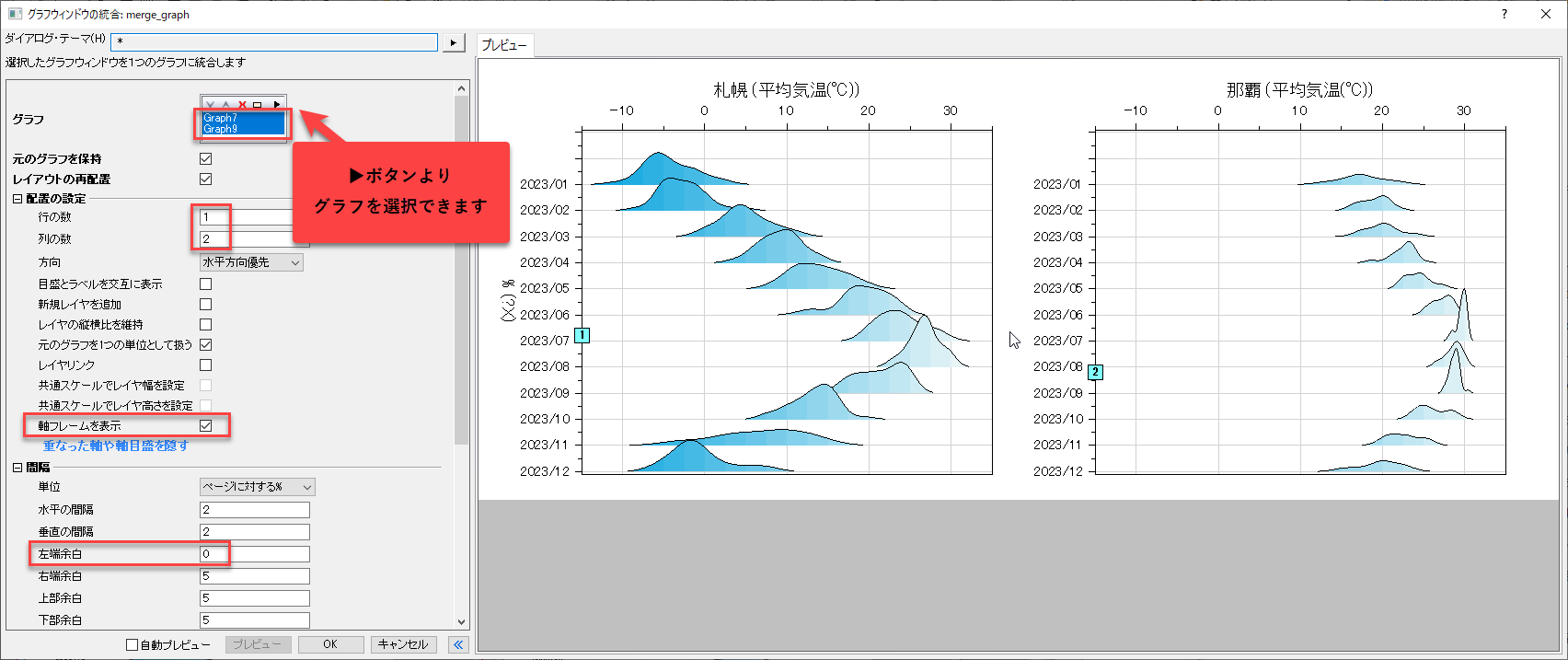This screenshot has width=1568, height=660.
Task: Click the grayed プレビュー button
Action: pyautogui.click(x=258, y=644)
